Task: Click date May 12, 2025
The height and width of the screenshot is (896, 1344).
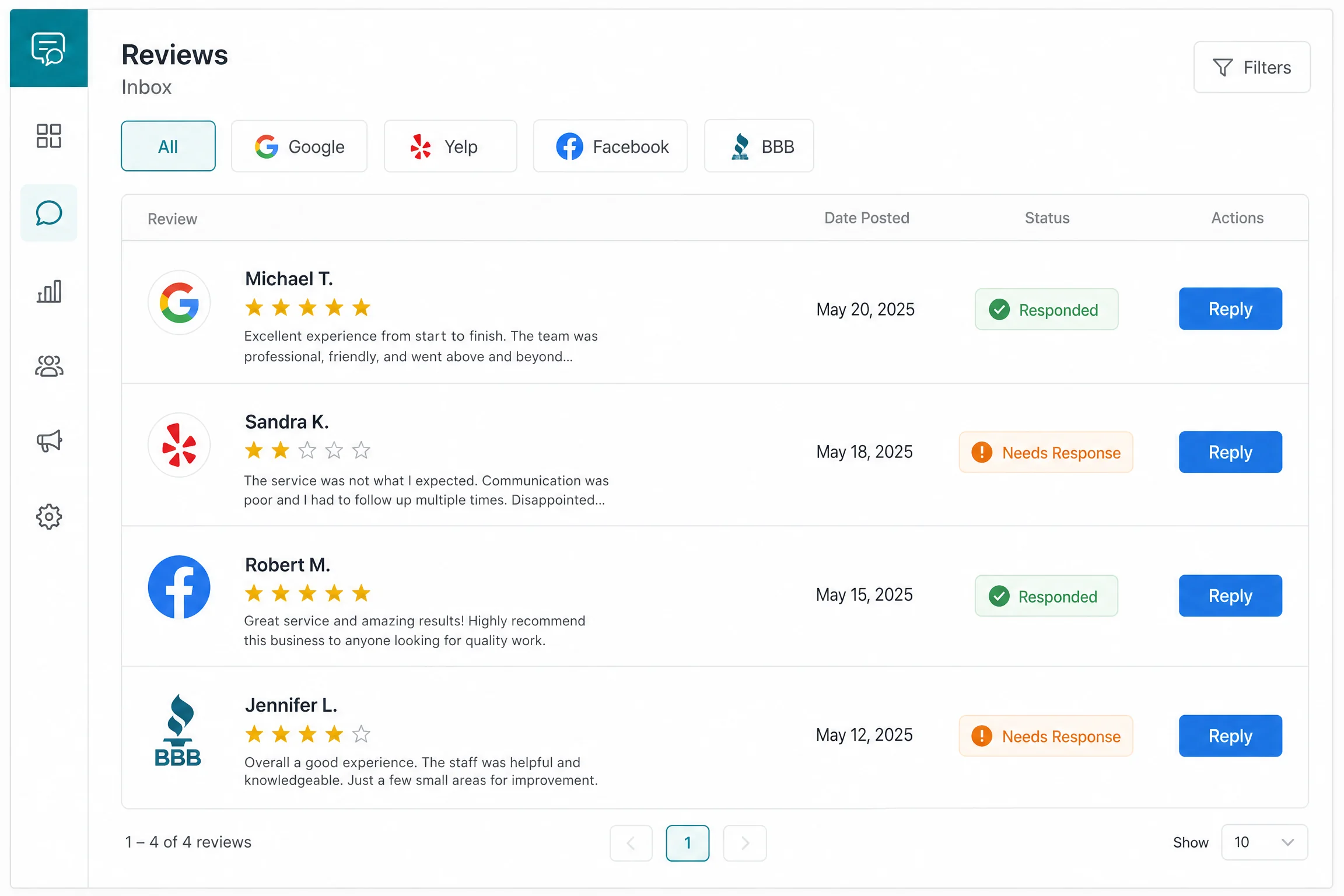Action: click(864, 734)
